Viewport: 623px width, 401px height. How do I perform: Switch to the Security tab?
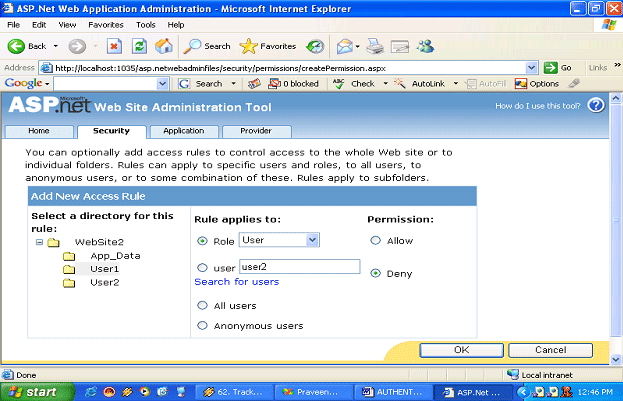112,131
